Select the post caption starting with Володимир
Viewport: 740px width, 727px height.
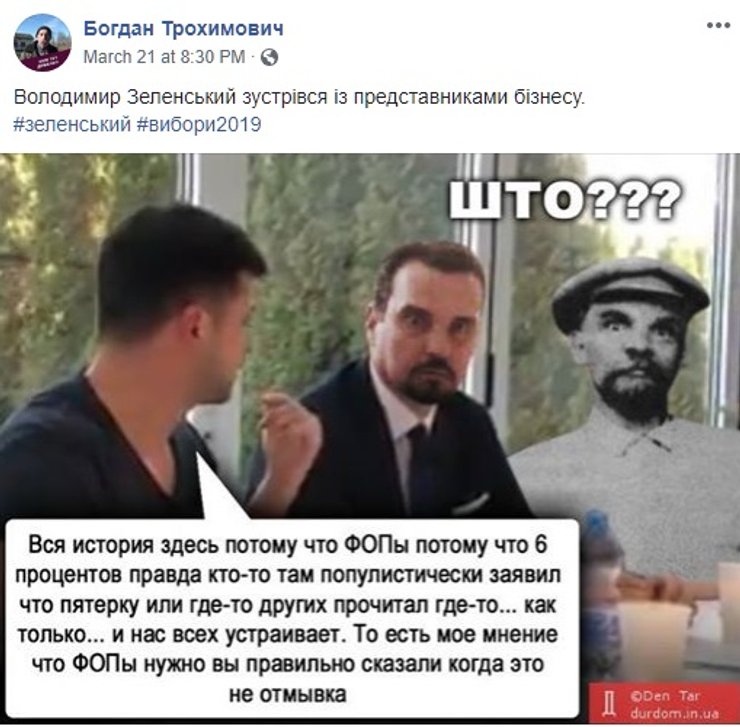point(299,97)
